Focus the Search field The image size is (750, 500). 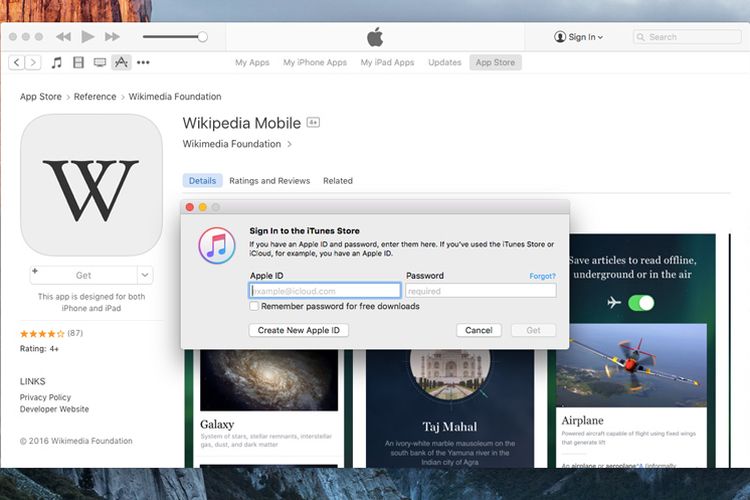[x=687, y=37]
